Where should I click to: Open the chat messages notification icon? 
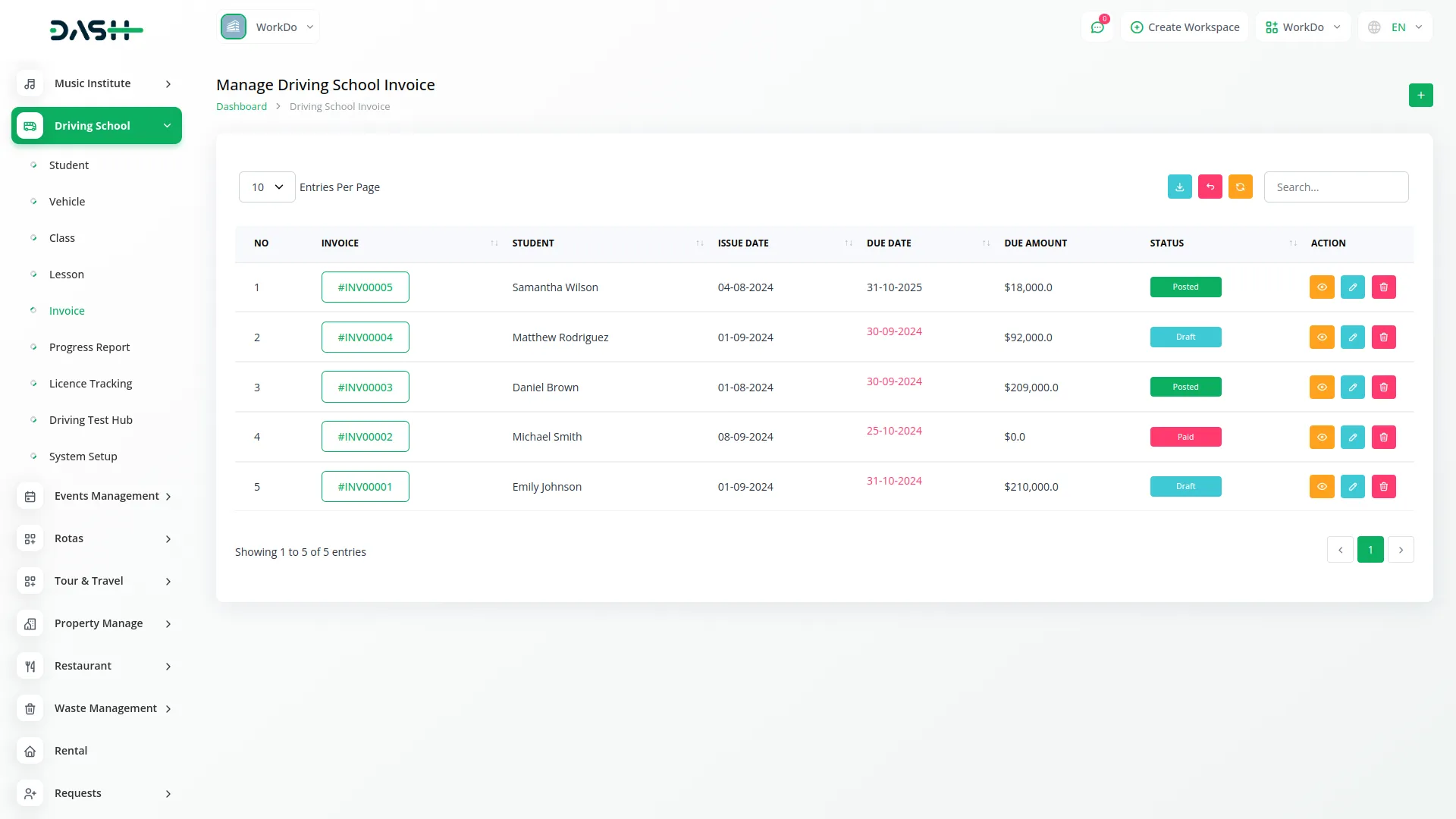click(x=1097, y=27)
